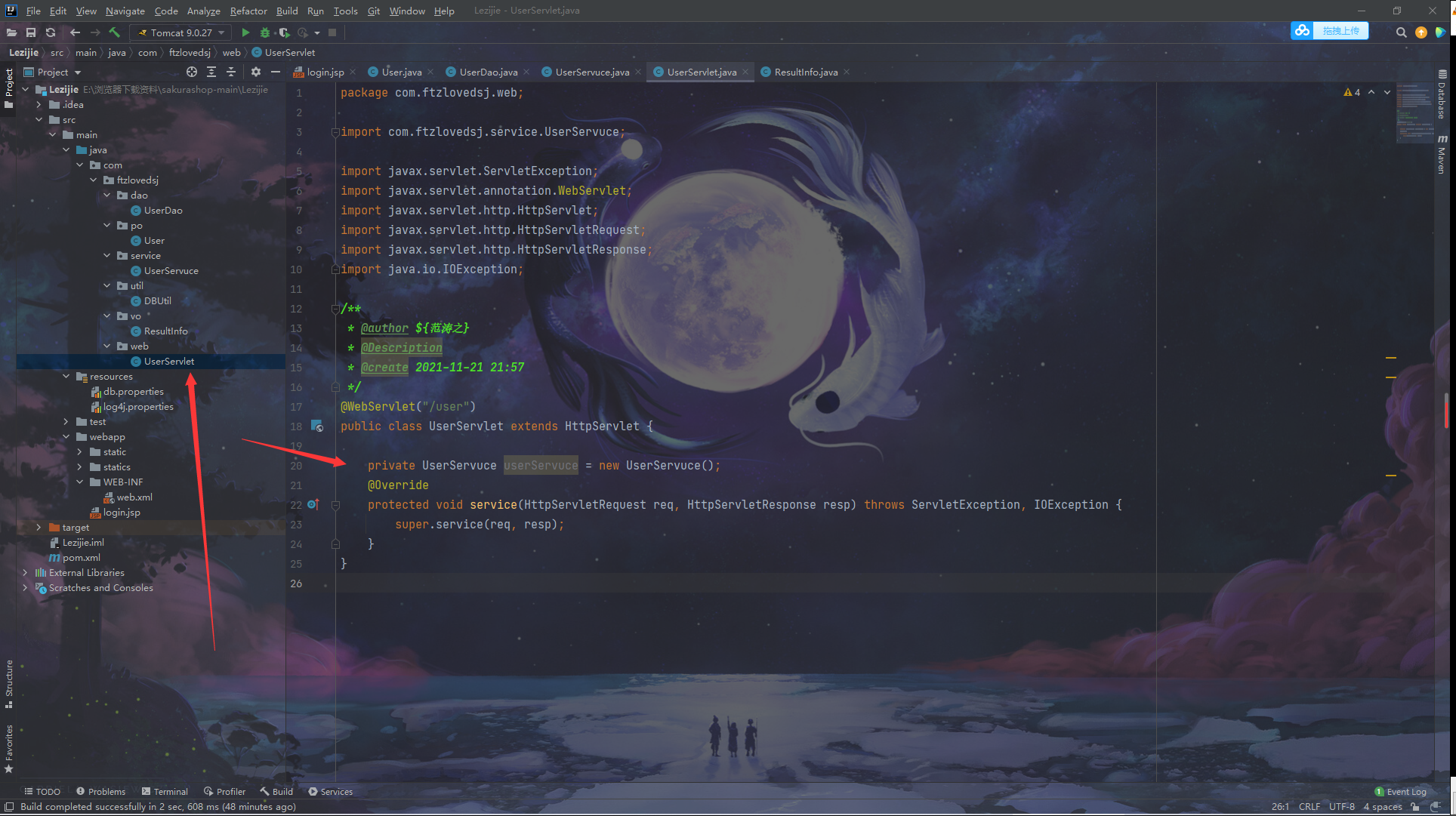Toggle the TODO tool window

coord(42,791)
